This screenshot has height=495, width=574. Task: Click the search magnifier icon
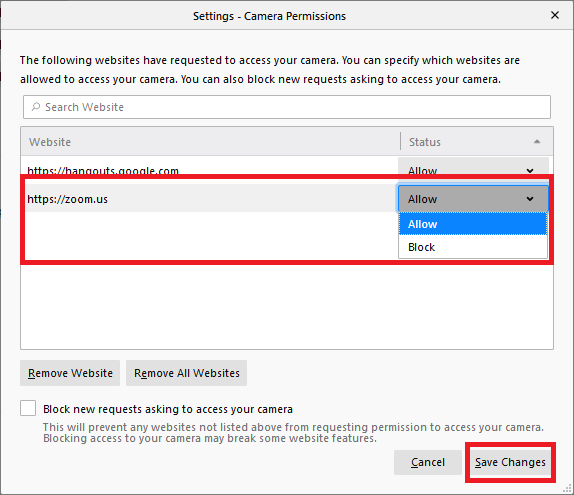(36, 107)
